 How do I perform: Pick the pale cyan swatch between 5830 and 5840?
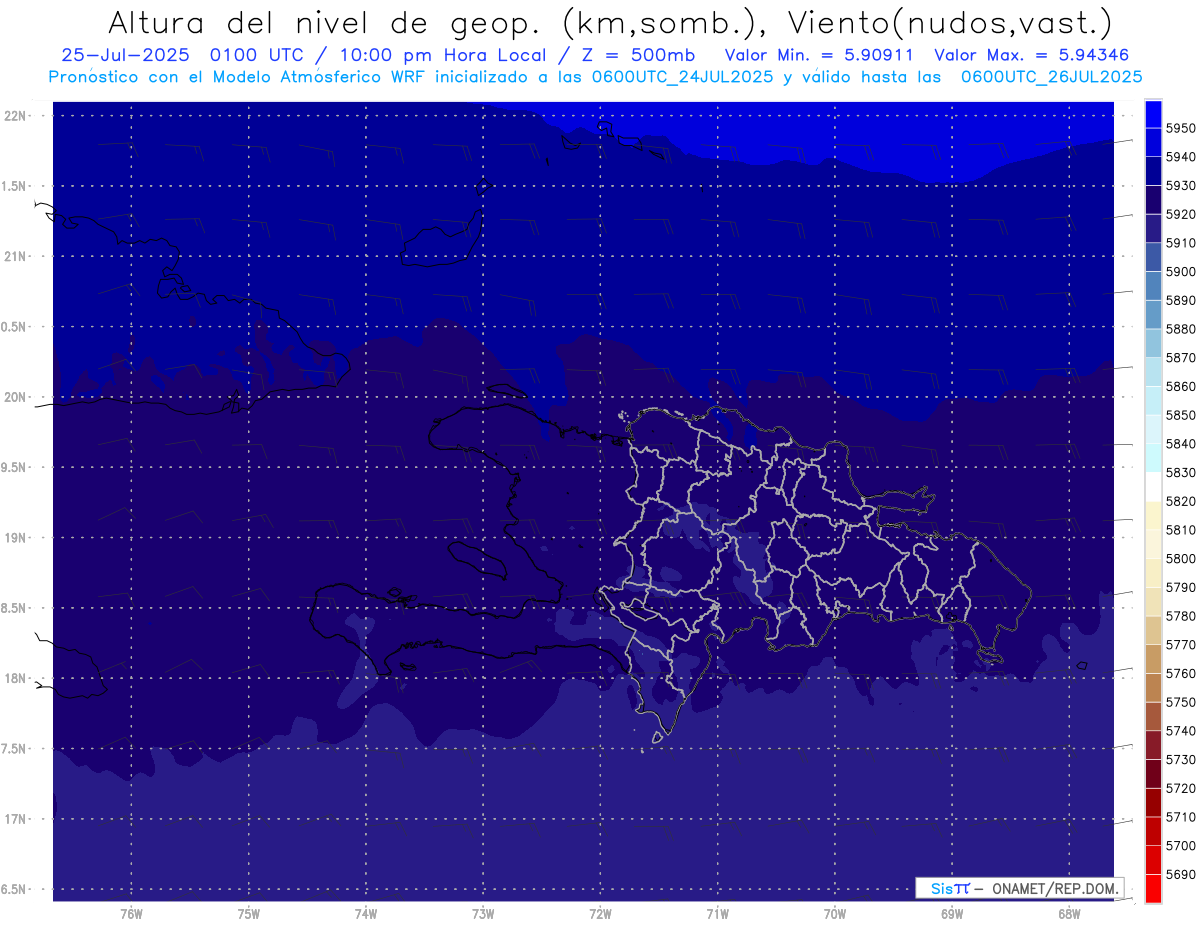(x=1153, y=458)
